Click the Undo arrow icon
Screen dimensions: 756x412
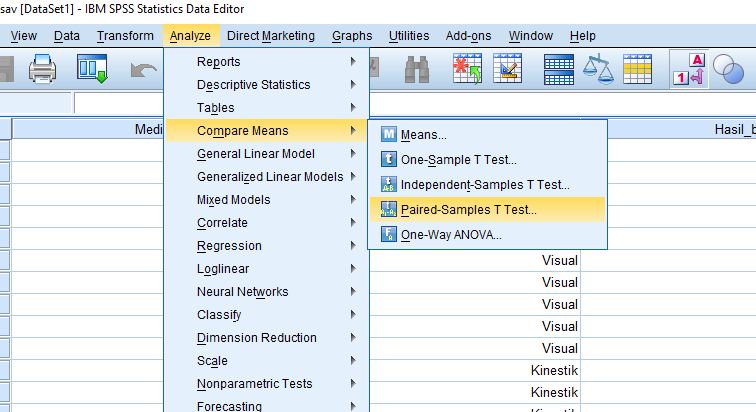143,70
